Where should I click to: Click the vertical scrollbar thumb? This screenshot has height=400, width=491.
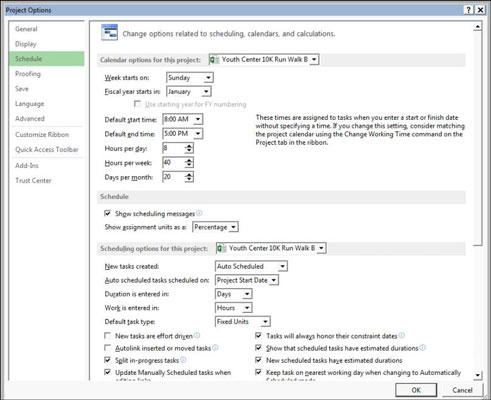[478, 138]
